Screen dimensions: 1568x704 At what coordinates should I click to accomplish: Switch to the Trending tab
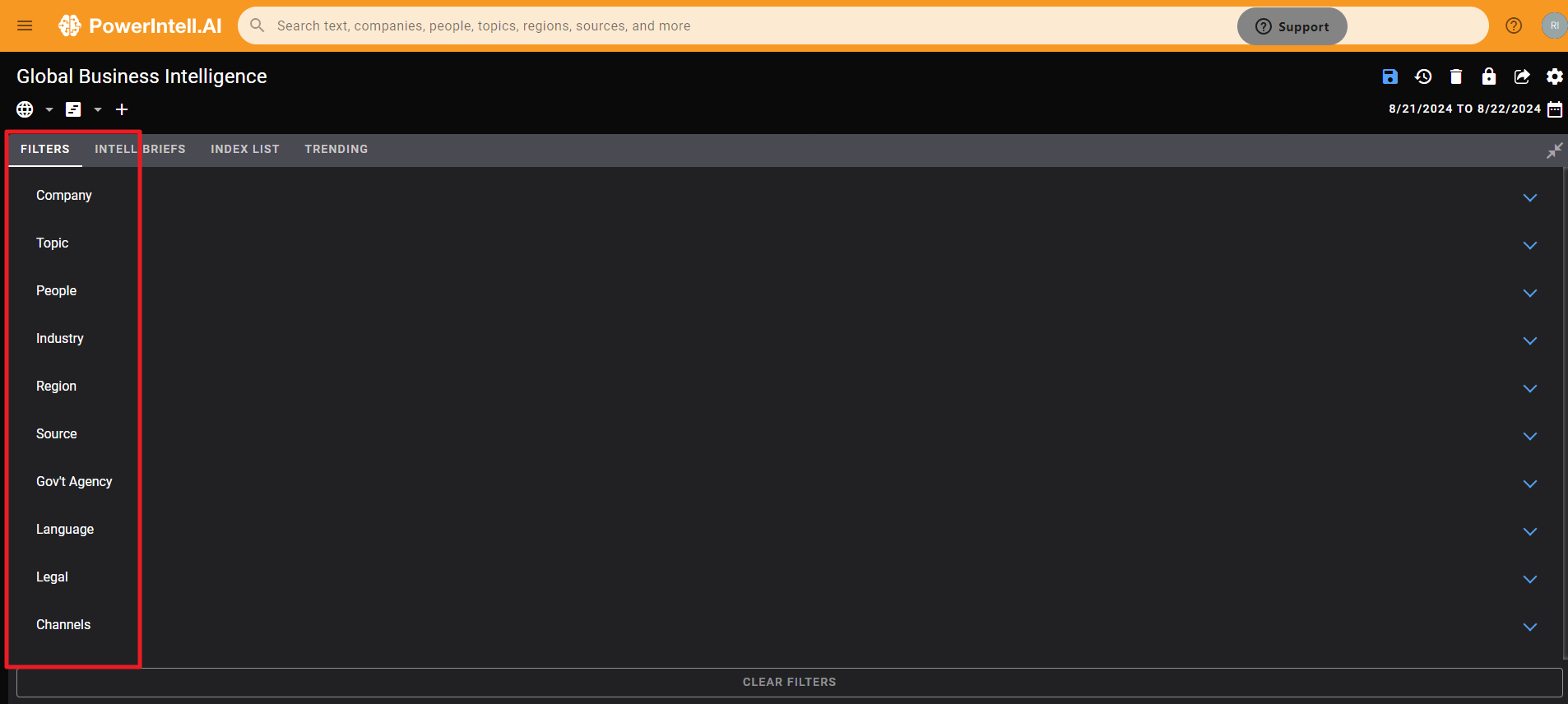[336, 149]
